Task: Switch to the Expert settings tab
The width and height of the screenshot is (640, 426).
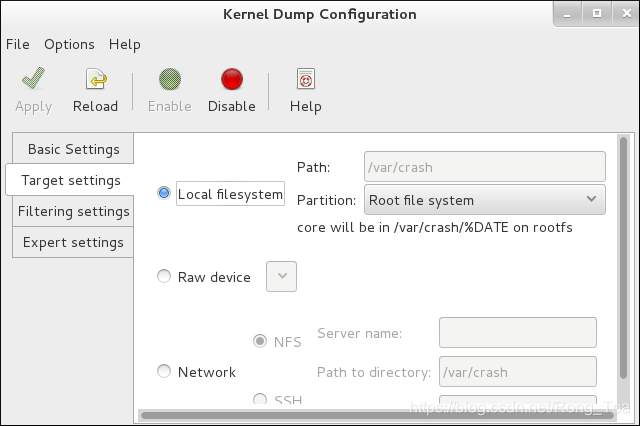Action: coord(73,242)
